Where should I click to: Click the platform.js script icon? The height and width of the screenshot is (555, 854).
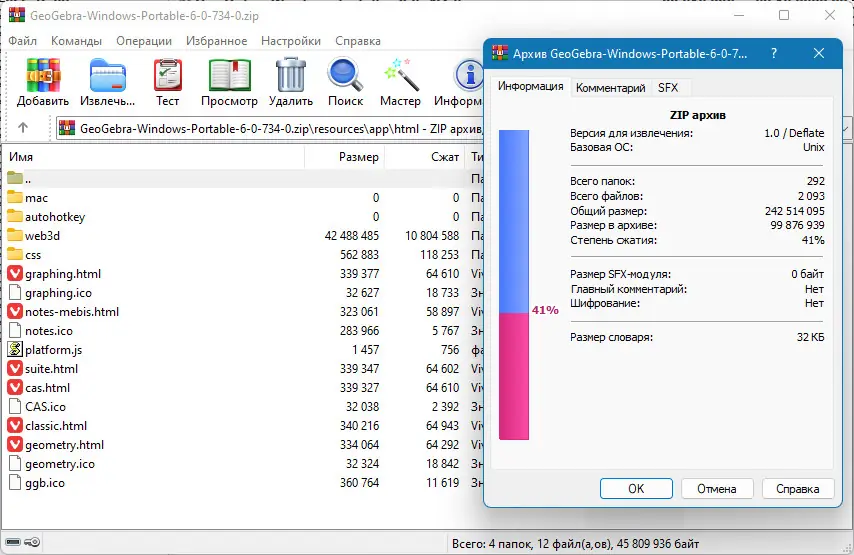click(15, 349)
